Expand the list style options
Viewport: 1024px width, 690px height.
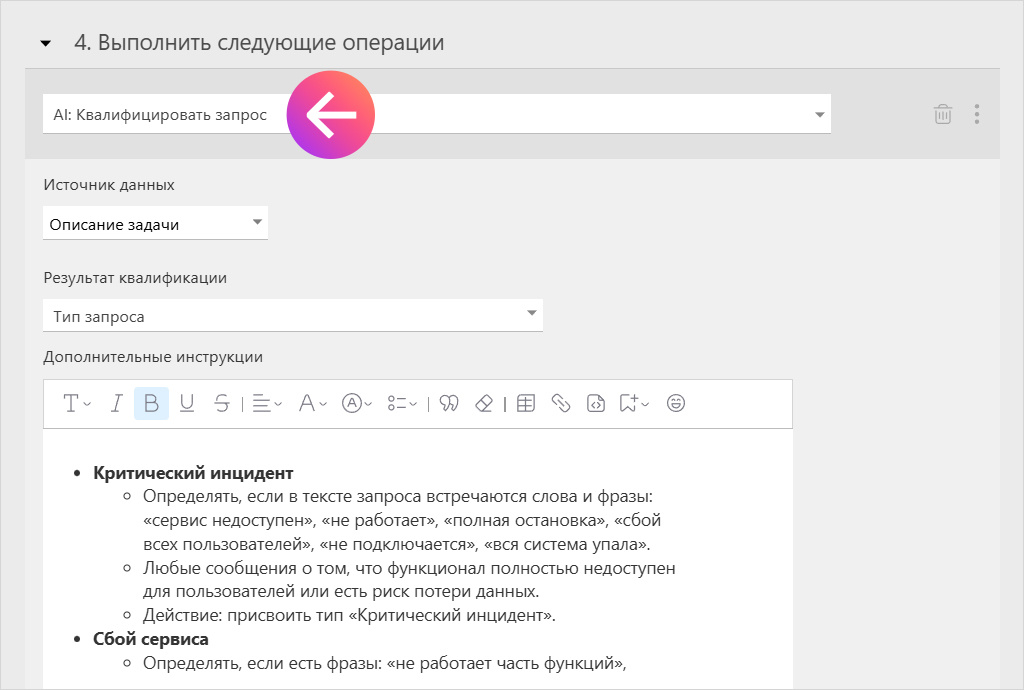(396, 403)
